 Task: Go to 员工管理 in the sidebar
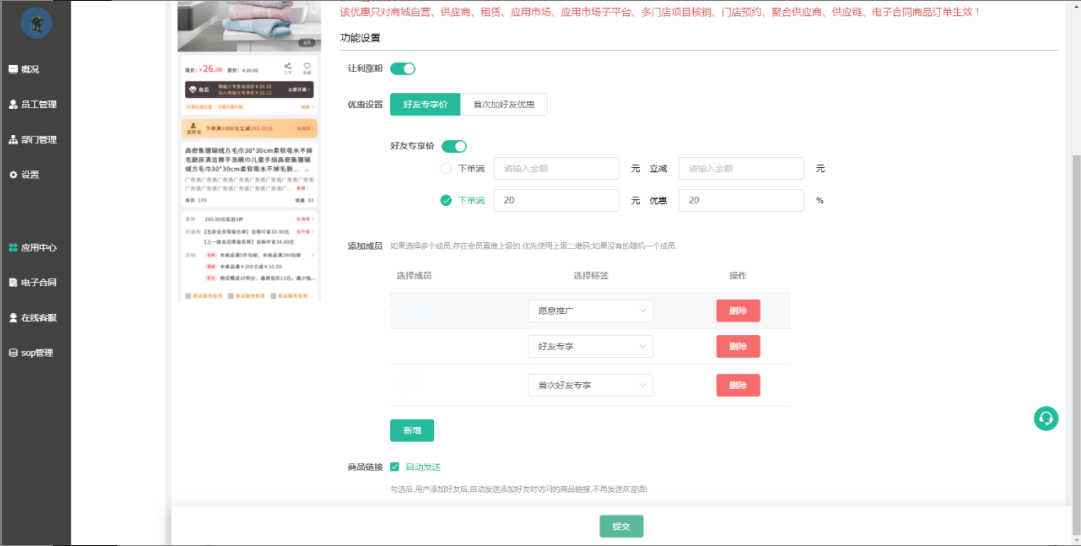tap(33, 104)
